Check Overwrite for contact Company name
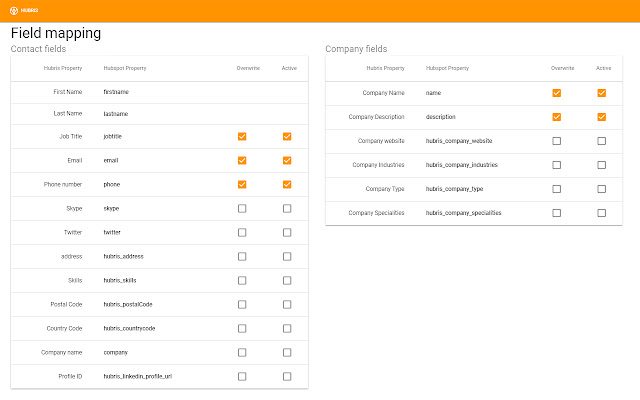The width and height of the screenshot is (640, 400). point(242,352)
